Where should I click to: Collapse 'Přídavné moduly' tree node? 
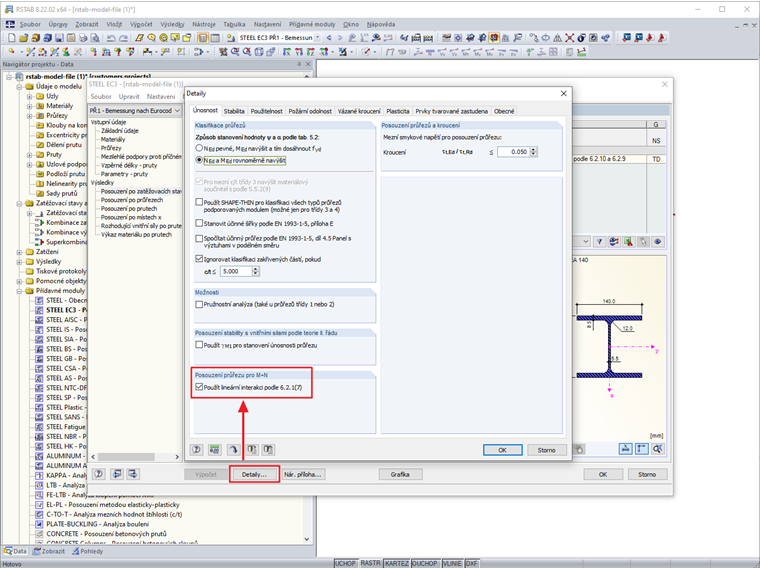pyautogui.click(x=19, y=291)
